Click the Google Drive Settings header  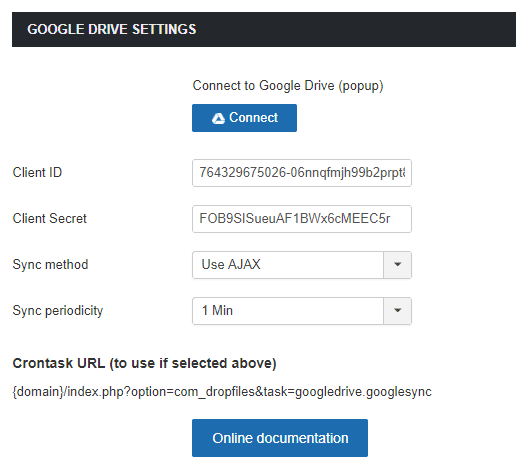tap(264, 29)
